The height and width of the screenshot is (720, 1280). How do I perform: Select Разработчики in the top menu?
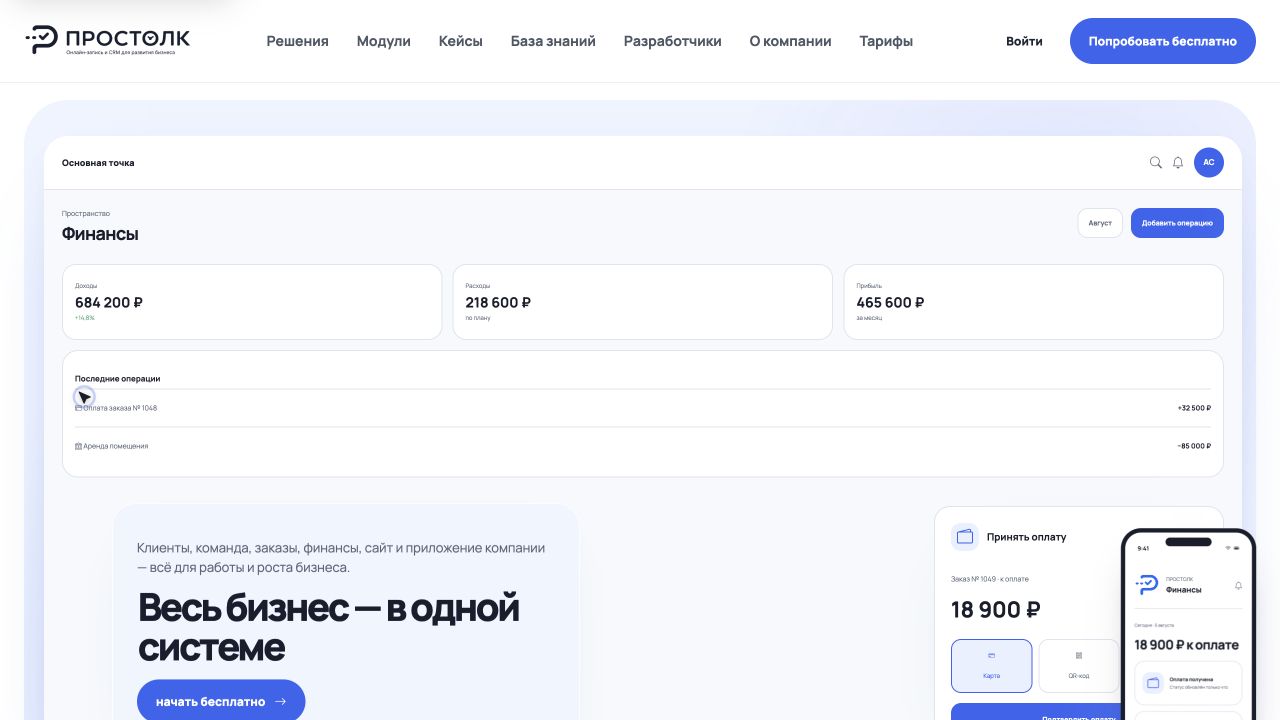tap(673, 41)
